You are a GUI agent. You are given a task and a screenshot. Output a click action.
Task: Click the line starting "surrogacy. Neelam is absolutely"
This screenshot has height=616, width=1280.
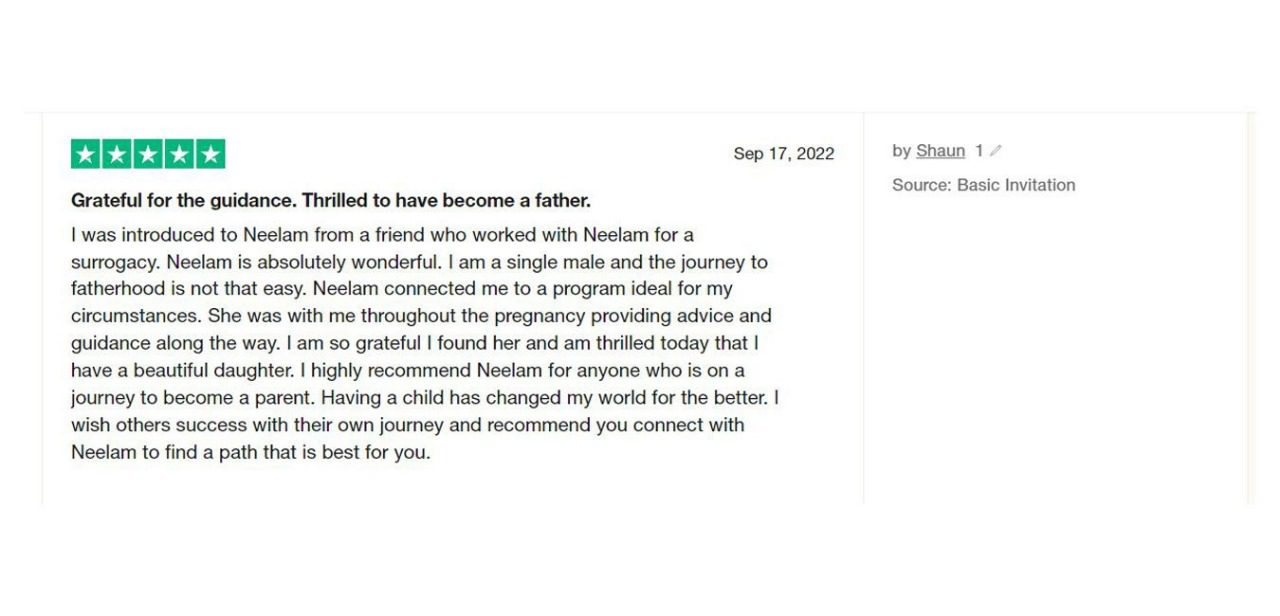(x=419, y=262)
